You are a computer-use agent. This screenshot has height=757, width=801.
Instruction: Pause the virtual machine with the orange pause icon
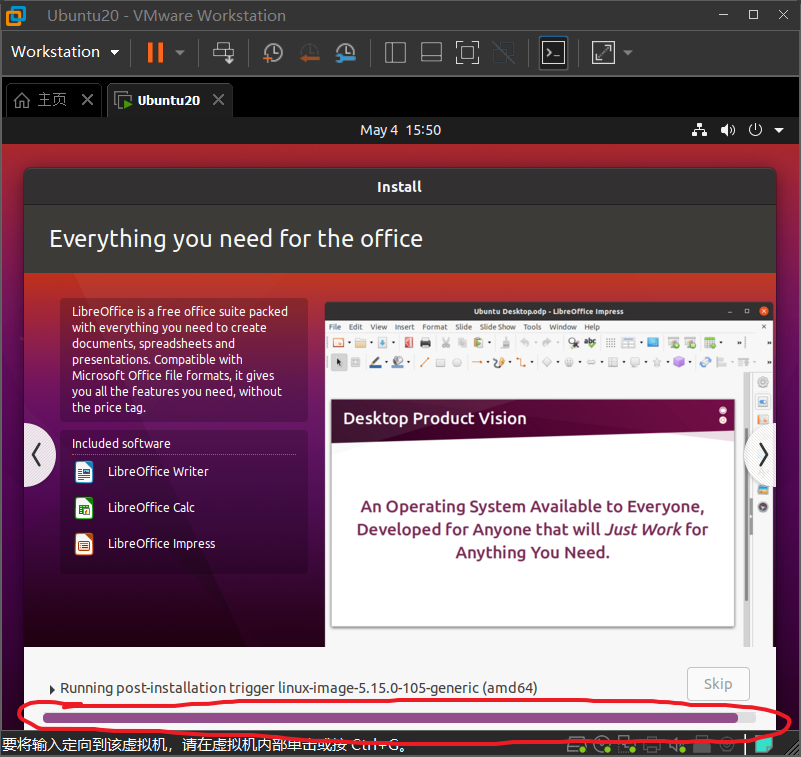pos(155,52)
